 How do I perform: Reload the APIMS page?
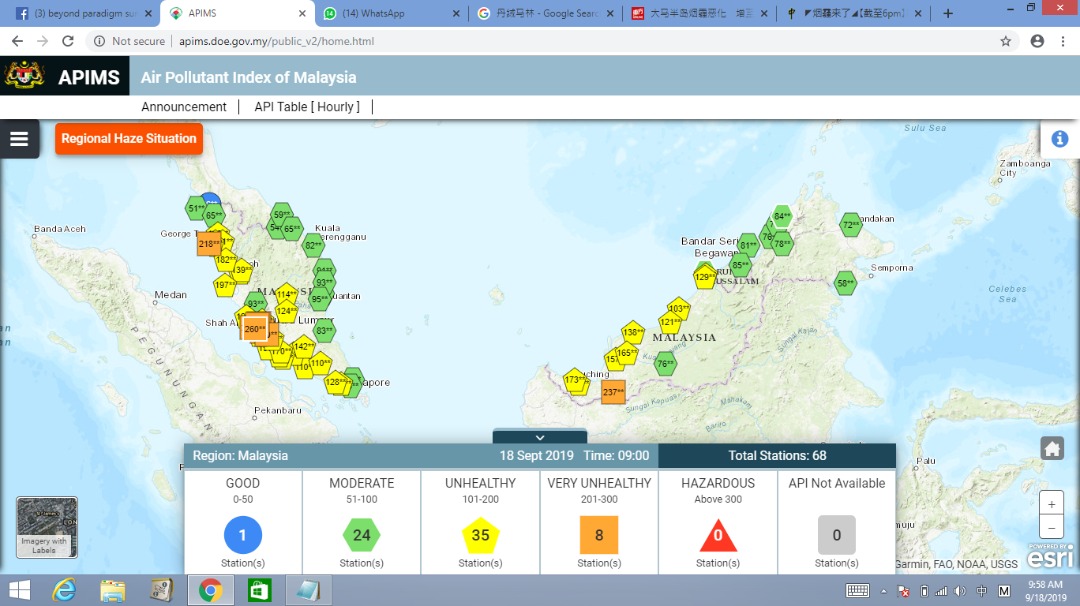point(68,41)
